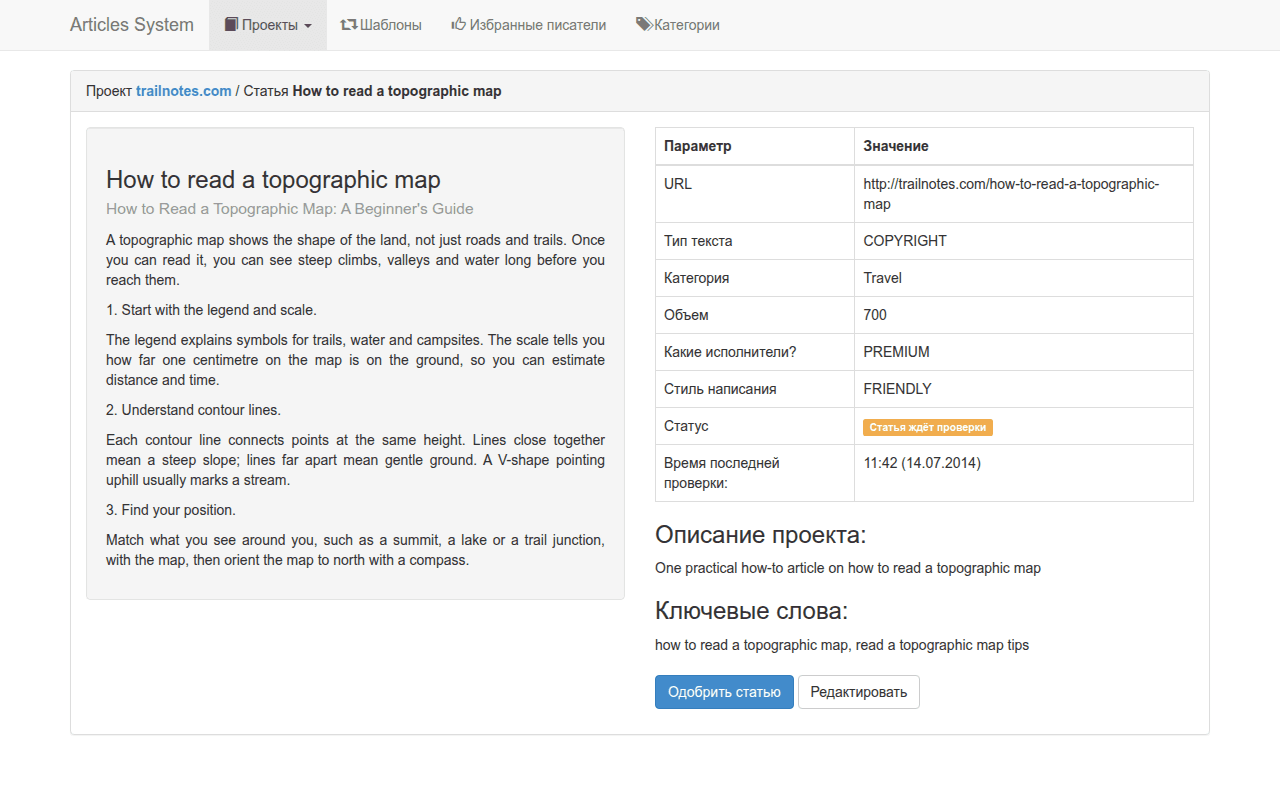The height and width of the screenshot is (800, 1280).
Task: Click the Articles System brand link
Action: 132,25
